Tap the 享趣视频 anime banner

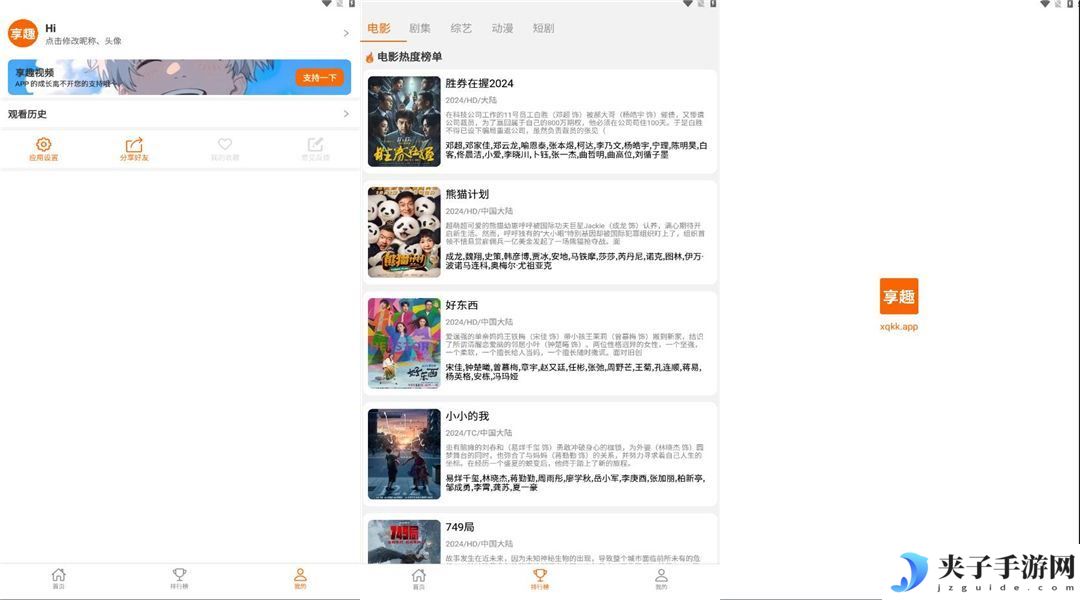(x=179, y=77)
